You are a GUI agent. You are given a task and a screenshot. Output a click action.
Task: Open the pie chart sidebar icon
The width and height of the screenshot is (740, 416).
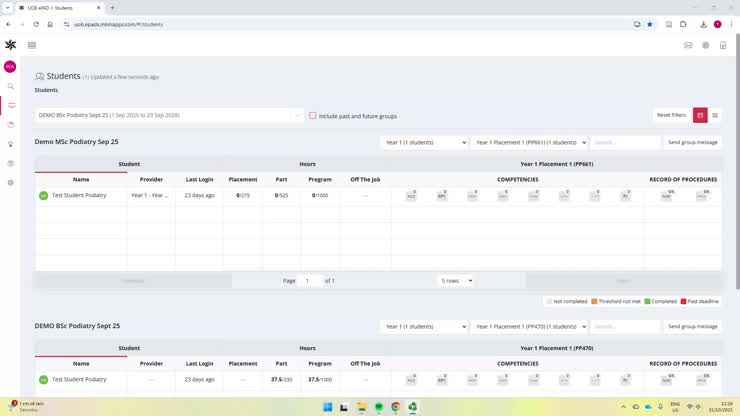tap(11, 125)
